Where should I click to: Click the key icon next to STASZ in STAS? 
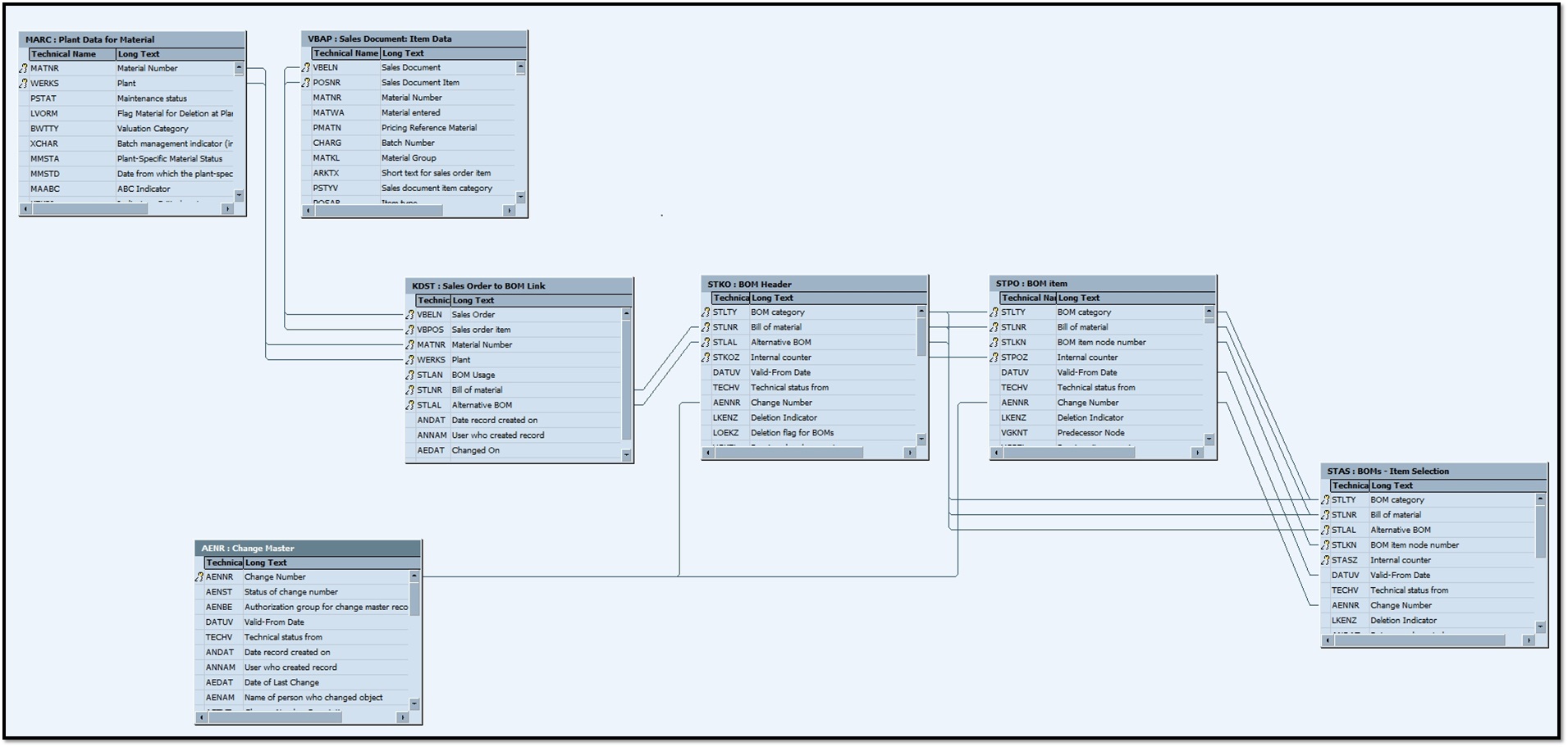(1325, 561)
